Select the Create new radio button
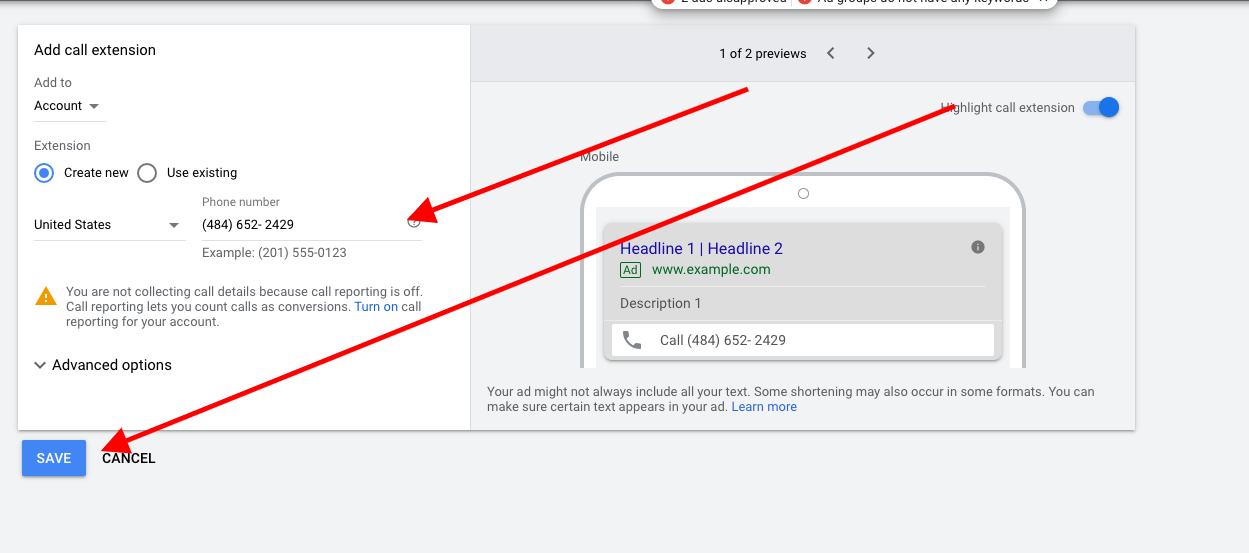This screenshot has height=553, width=1249. click(x=44, y=173)
